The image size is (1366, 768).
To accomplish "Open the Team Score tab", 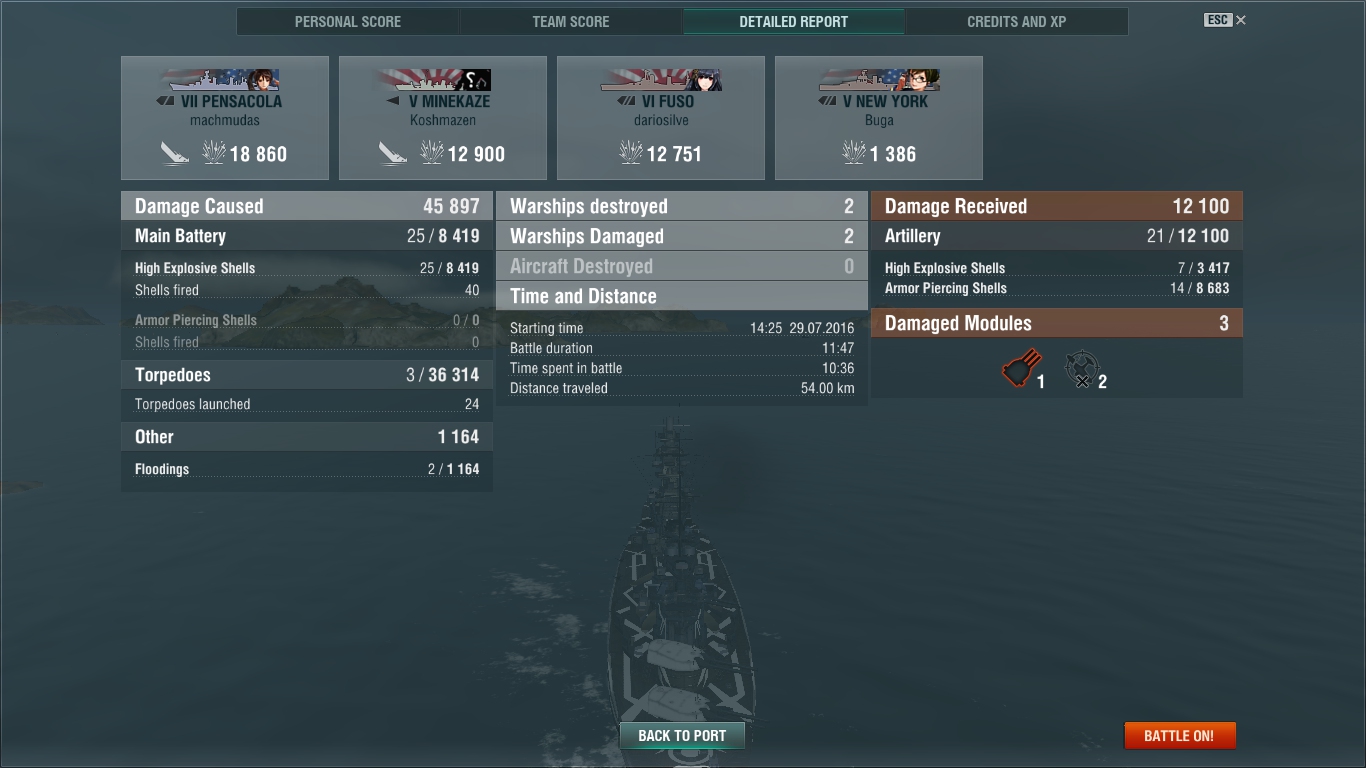I will (x=571, y=21).
